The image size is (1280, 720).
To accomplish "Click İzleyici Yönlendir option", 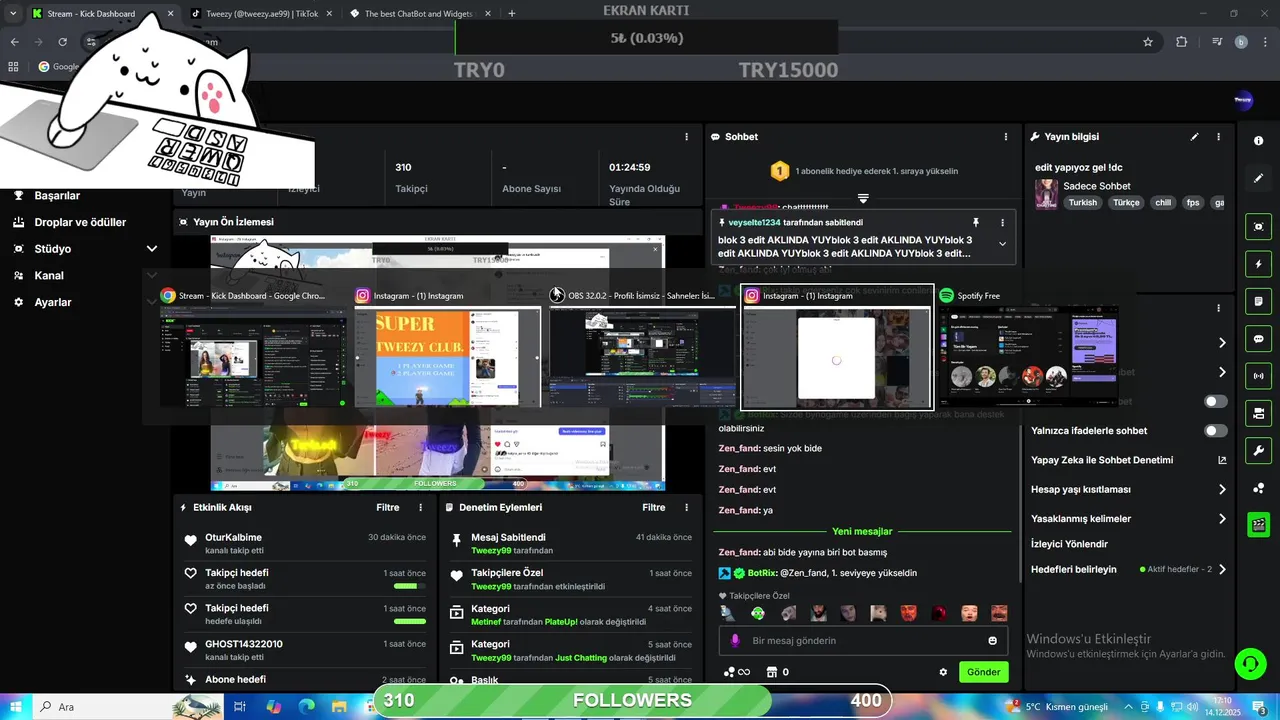I will point(1069,545).
